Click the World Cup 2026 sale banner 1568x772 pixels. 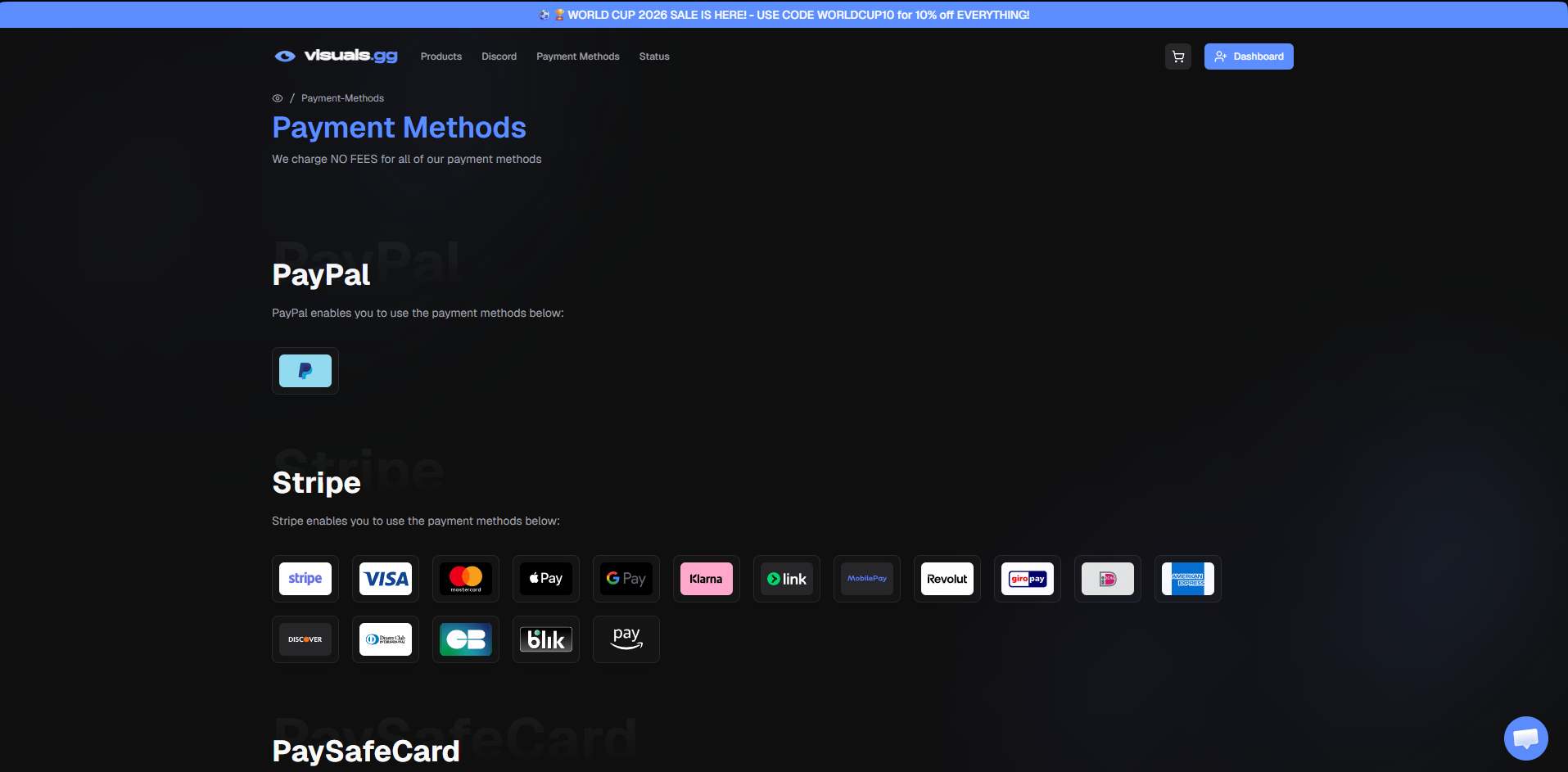[x=784, y=15]
